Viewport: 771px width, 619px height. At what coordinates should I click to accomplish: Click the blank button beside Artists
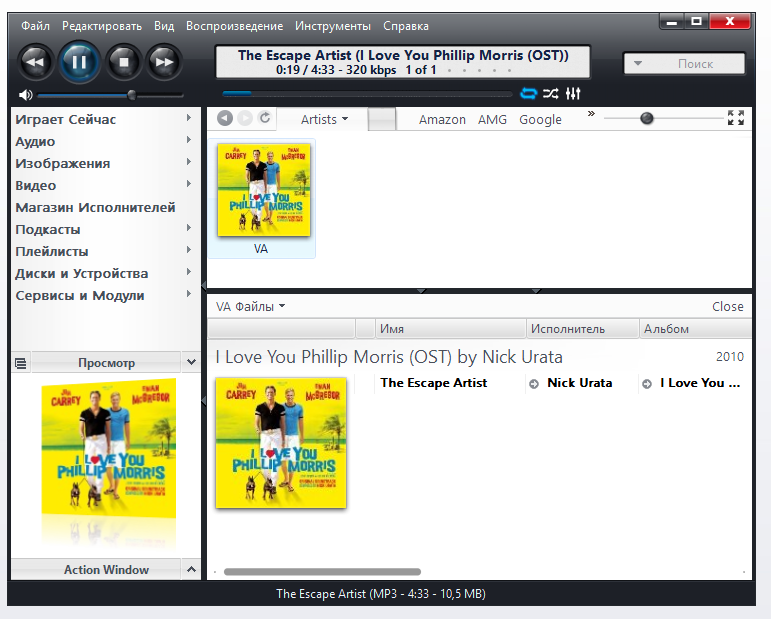382,119
